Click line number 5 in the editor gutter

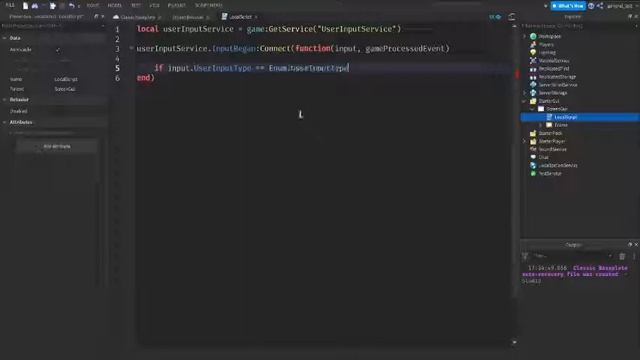[x=118, y=68]
